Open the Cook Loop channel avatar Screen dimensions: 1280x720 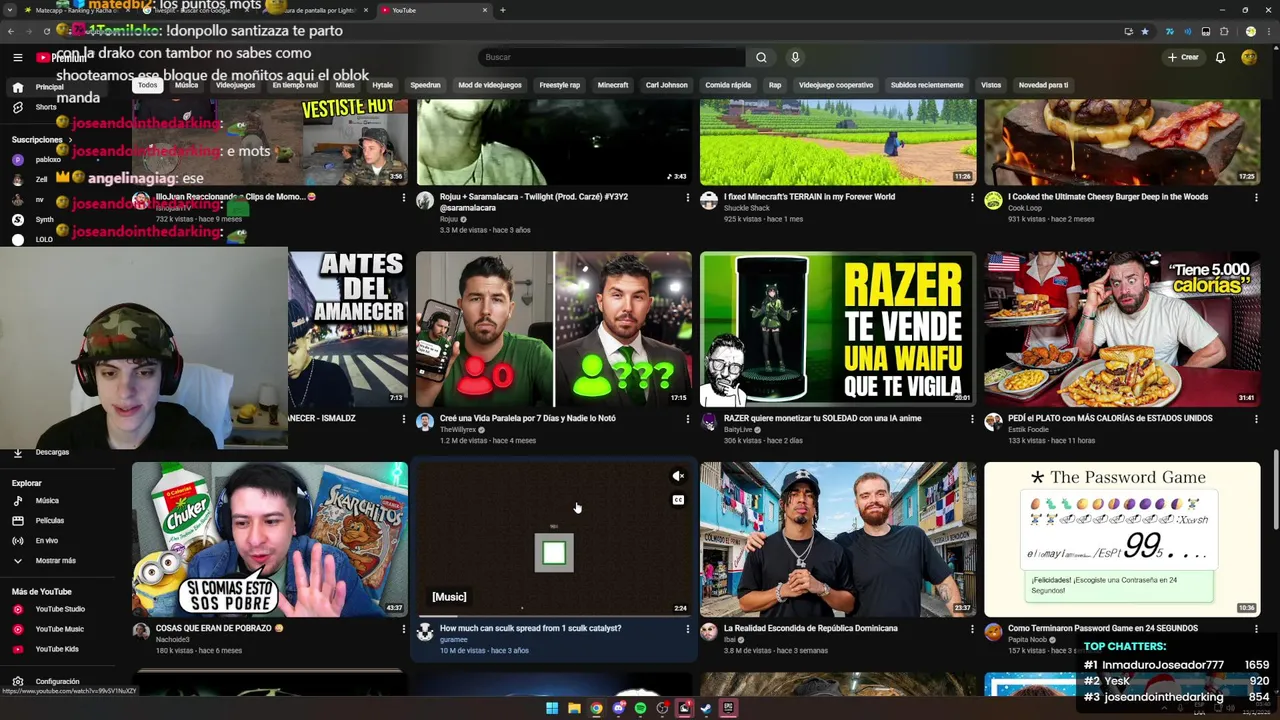pos(993,201)
